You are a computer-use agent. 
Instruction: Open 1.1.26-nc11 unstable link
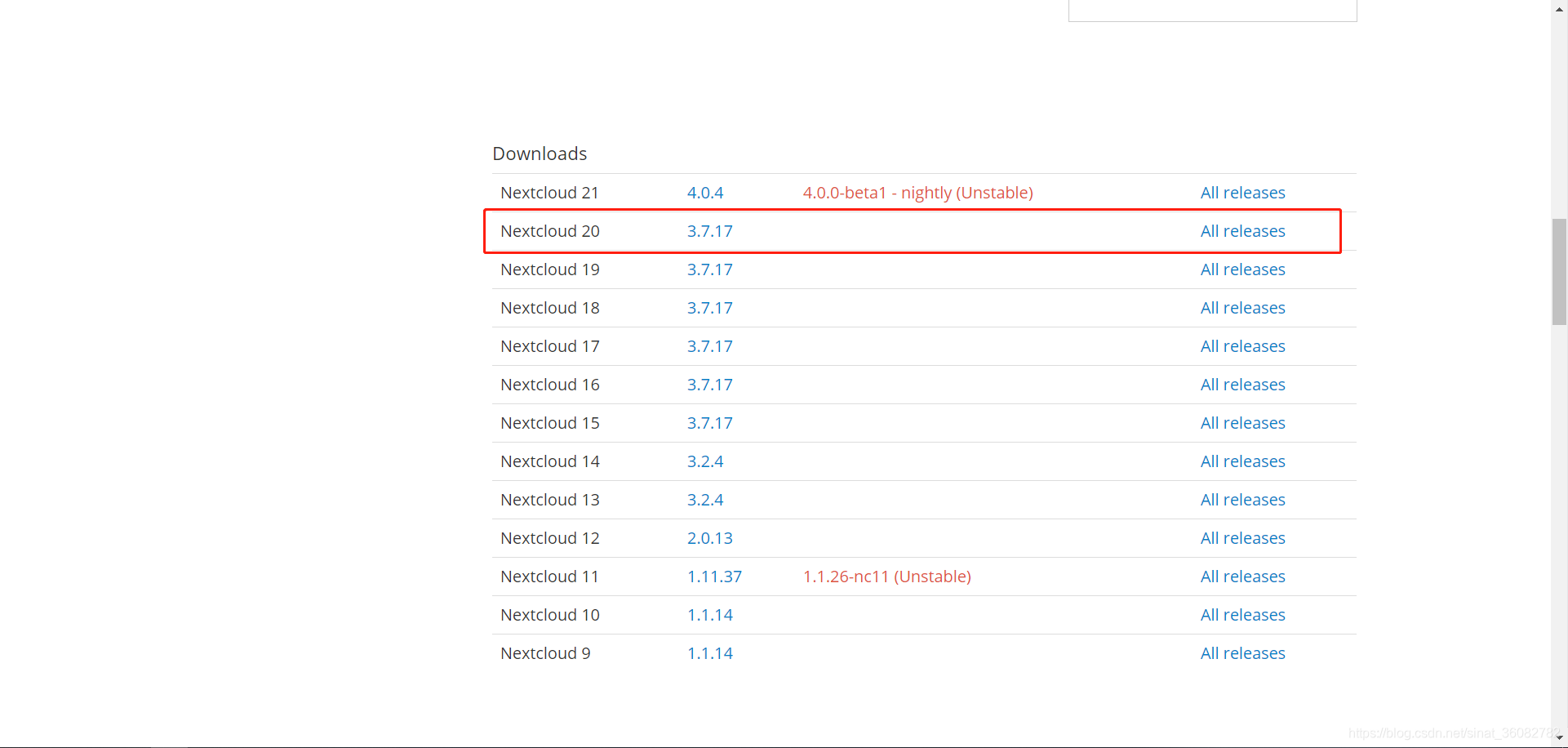pyautogui.click(x=886, y=577)
